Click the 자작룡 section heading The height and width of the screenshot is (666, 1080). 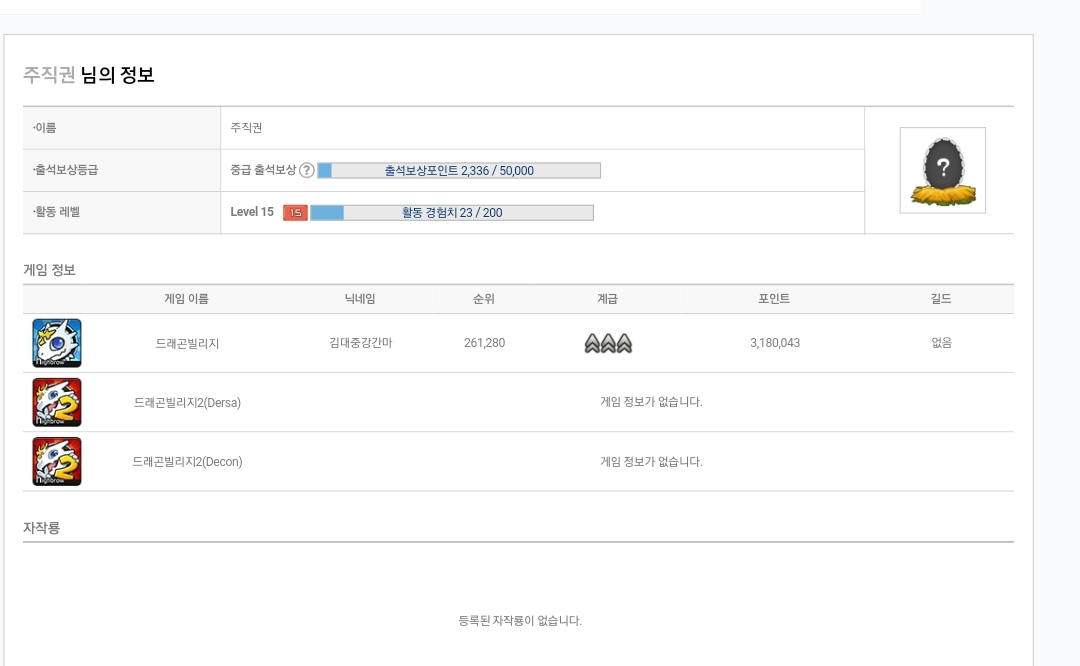42,527
